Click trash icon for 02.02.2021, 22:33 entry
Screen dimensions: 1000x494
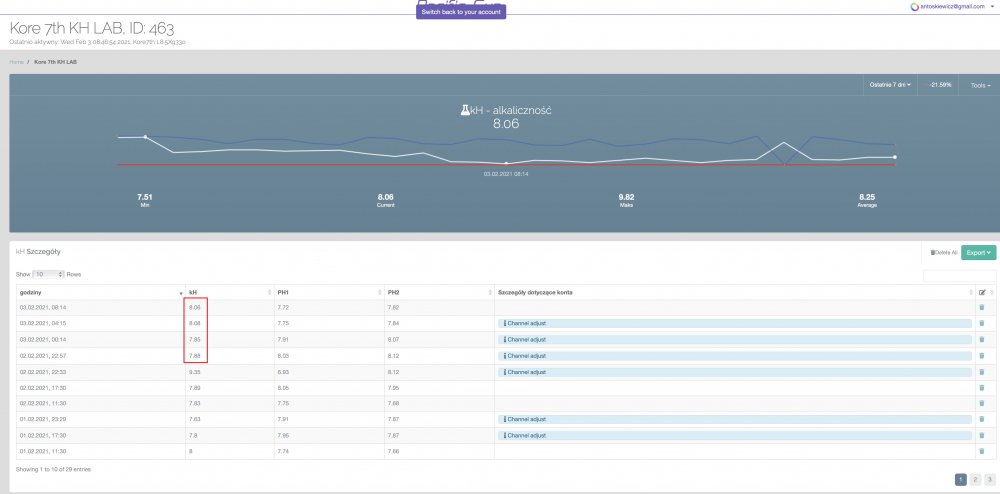(x=981, y=371)
